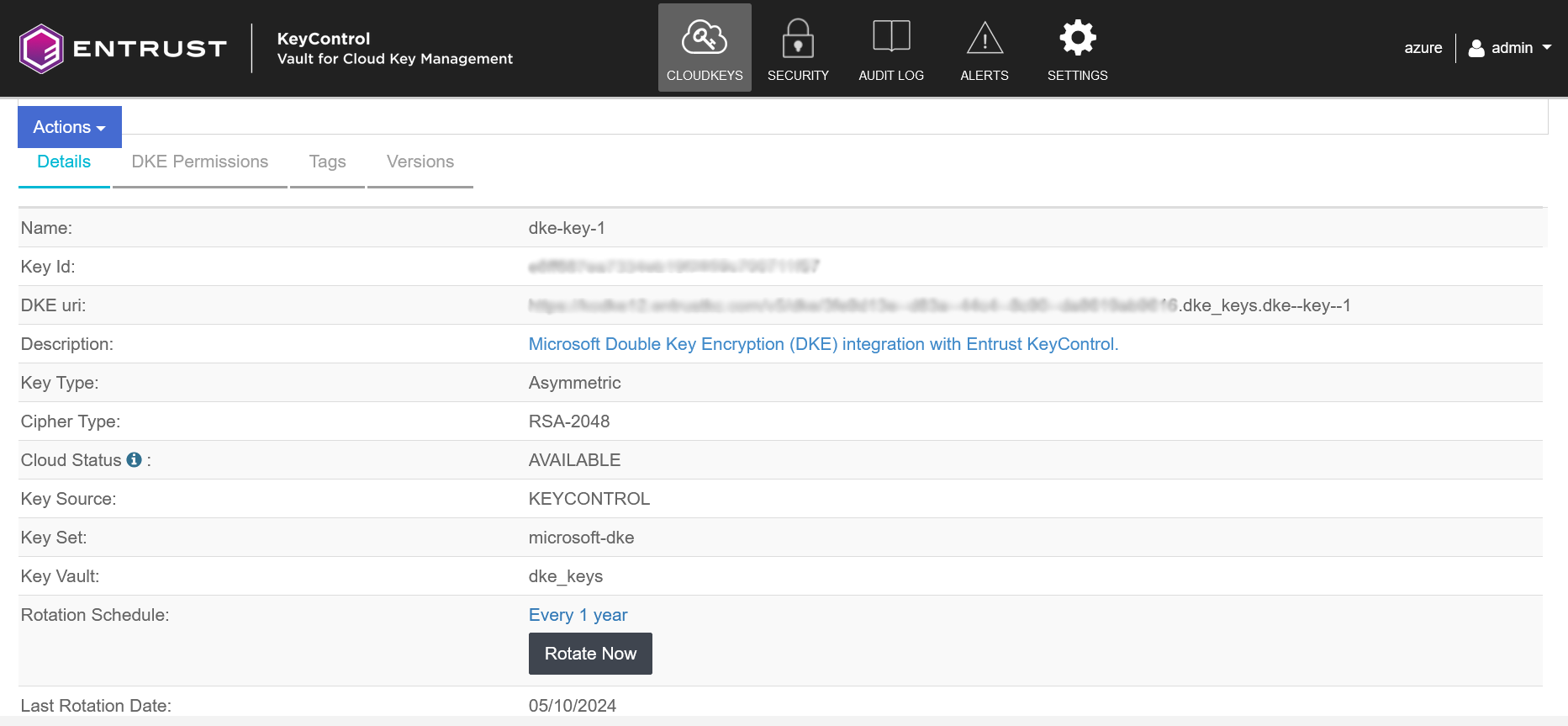The image size is (1568, 726).
Task: Select the microsoft-dke key set value
Action: (581, 538)
